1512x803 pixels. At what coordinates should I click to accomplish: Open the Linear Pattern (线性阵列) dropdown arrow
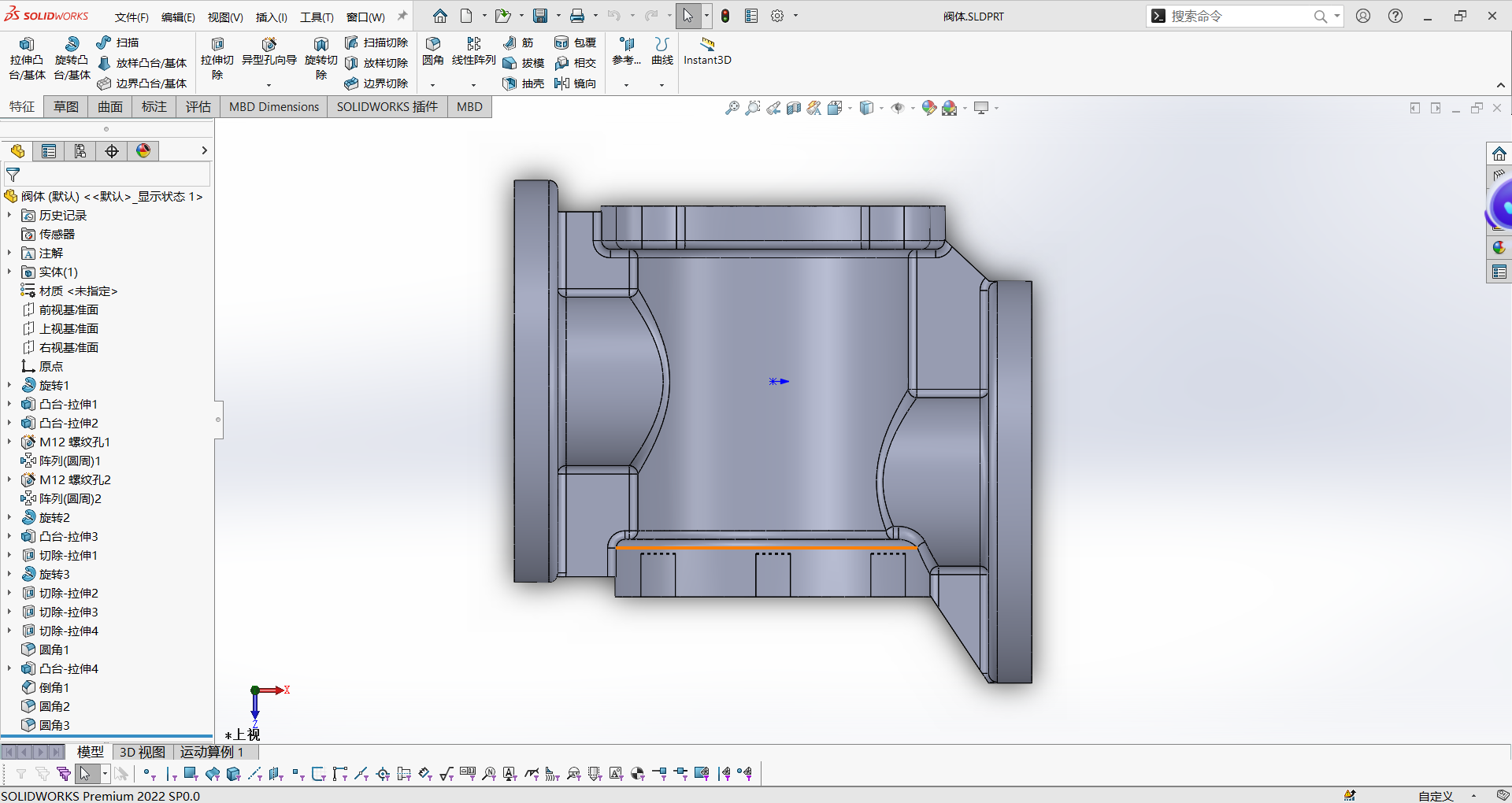point(473,85)
